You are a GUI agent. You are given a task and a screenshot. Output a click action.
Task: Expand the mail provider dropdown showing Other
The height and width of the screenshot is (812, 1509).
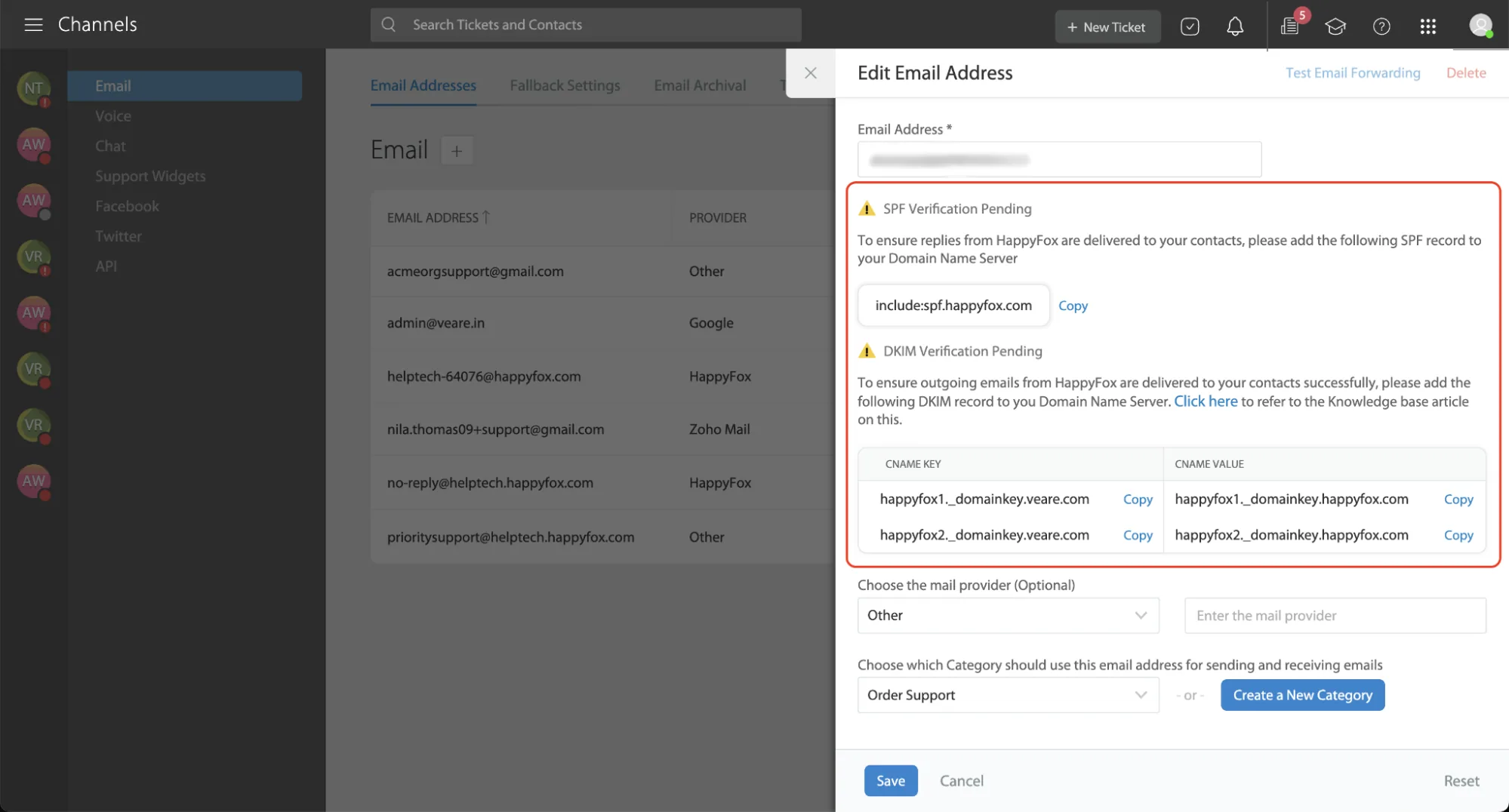tap(1008, 616)
